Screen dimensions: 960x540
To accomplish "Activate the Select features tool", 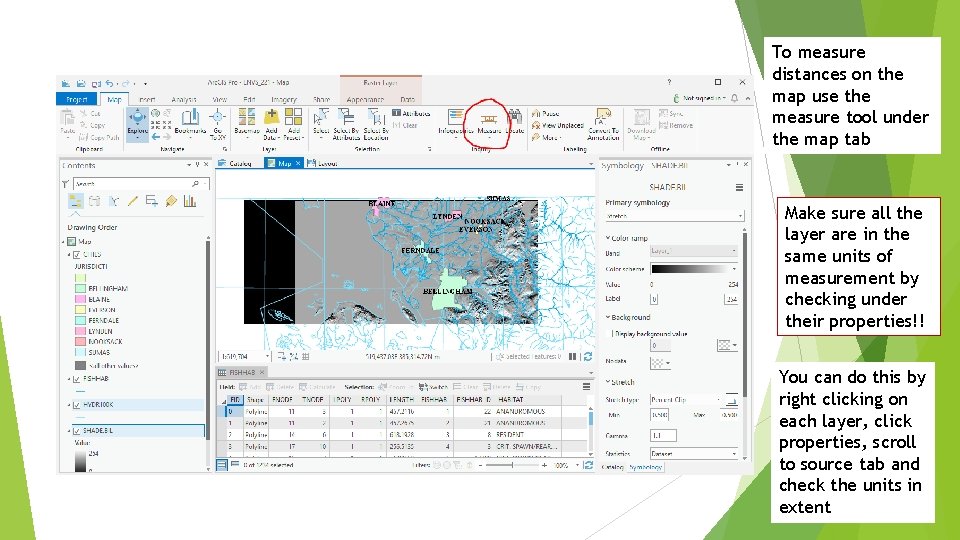I will 321,122.
